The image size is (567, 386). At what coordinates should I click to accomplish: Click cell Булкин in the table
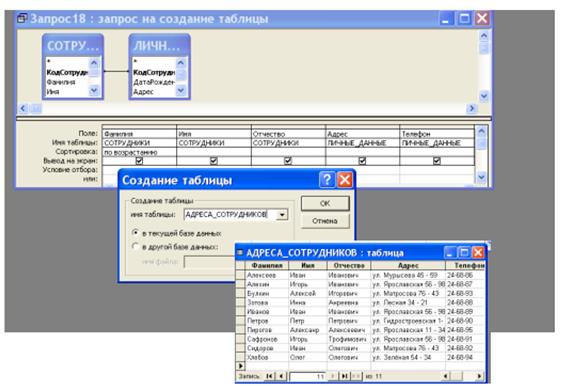(267, 293)
